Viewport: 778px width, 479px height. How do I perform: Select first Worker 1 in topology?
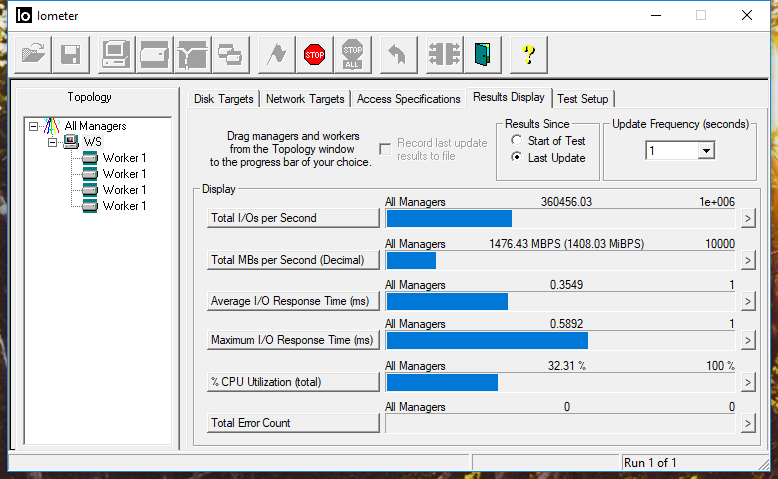pyautogui.click(x=124, y=158)
